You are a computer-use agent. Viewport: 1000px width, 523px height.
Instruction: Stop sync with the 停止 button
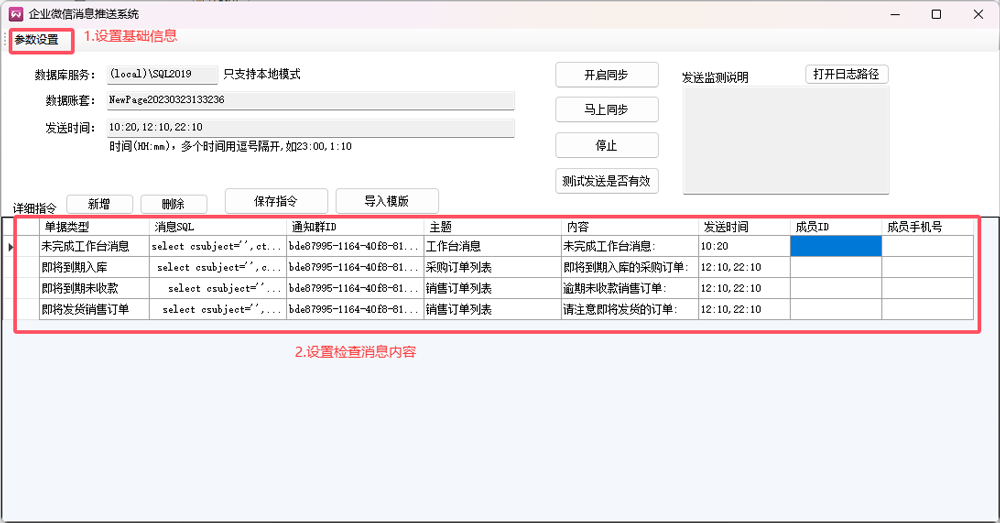(x=607, y=145)
